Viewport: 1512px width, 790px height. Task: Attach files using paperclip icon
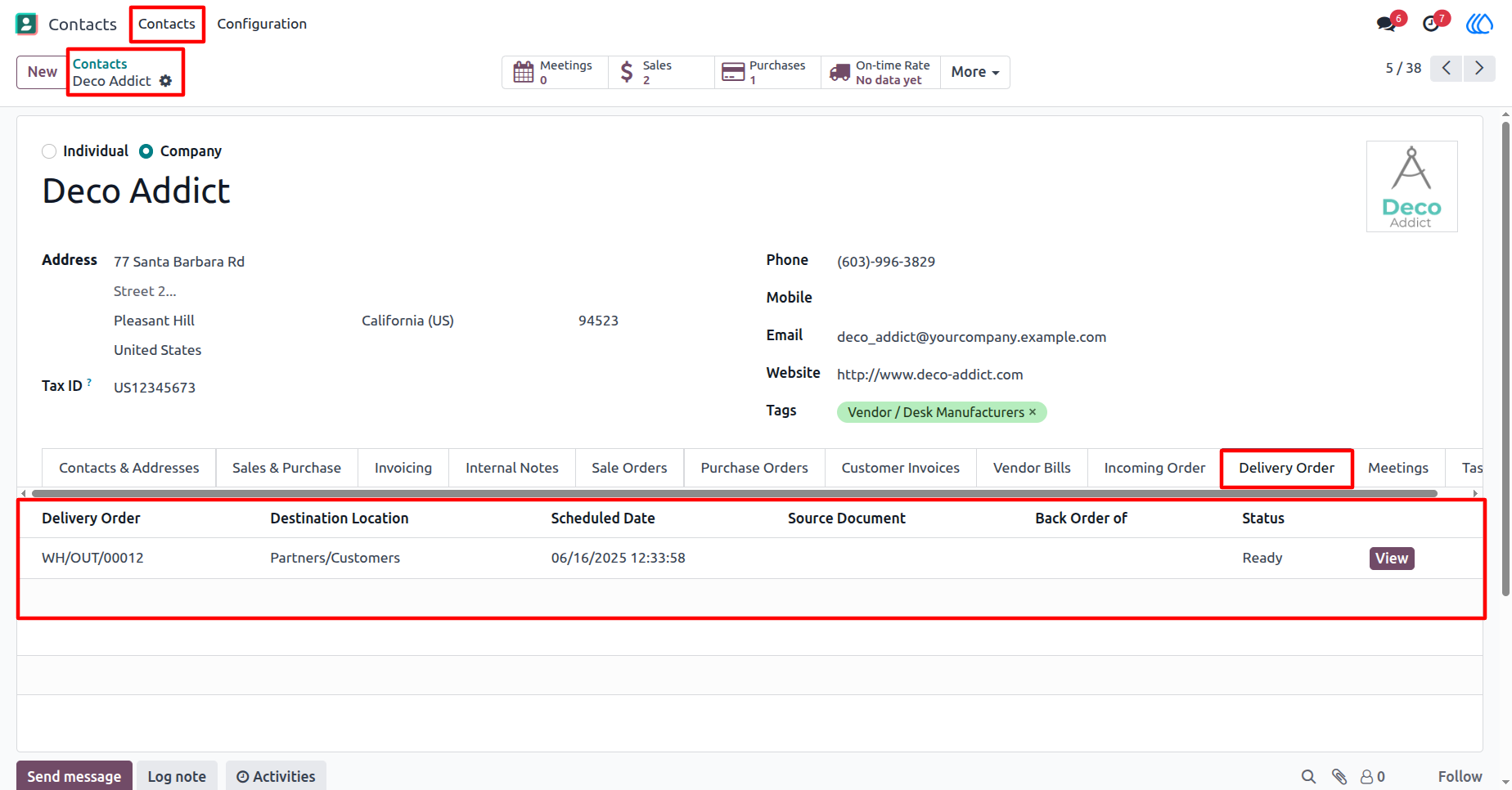pyautogui.click(x=1339, y=777)
